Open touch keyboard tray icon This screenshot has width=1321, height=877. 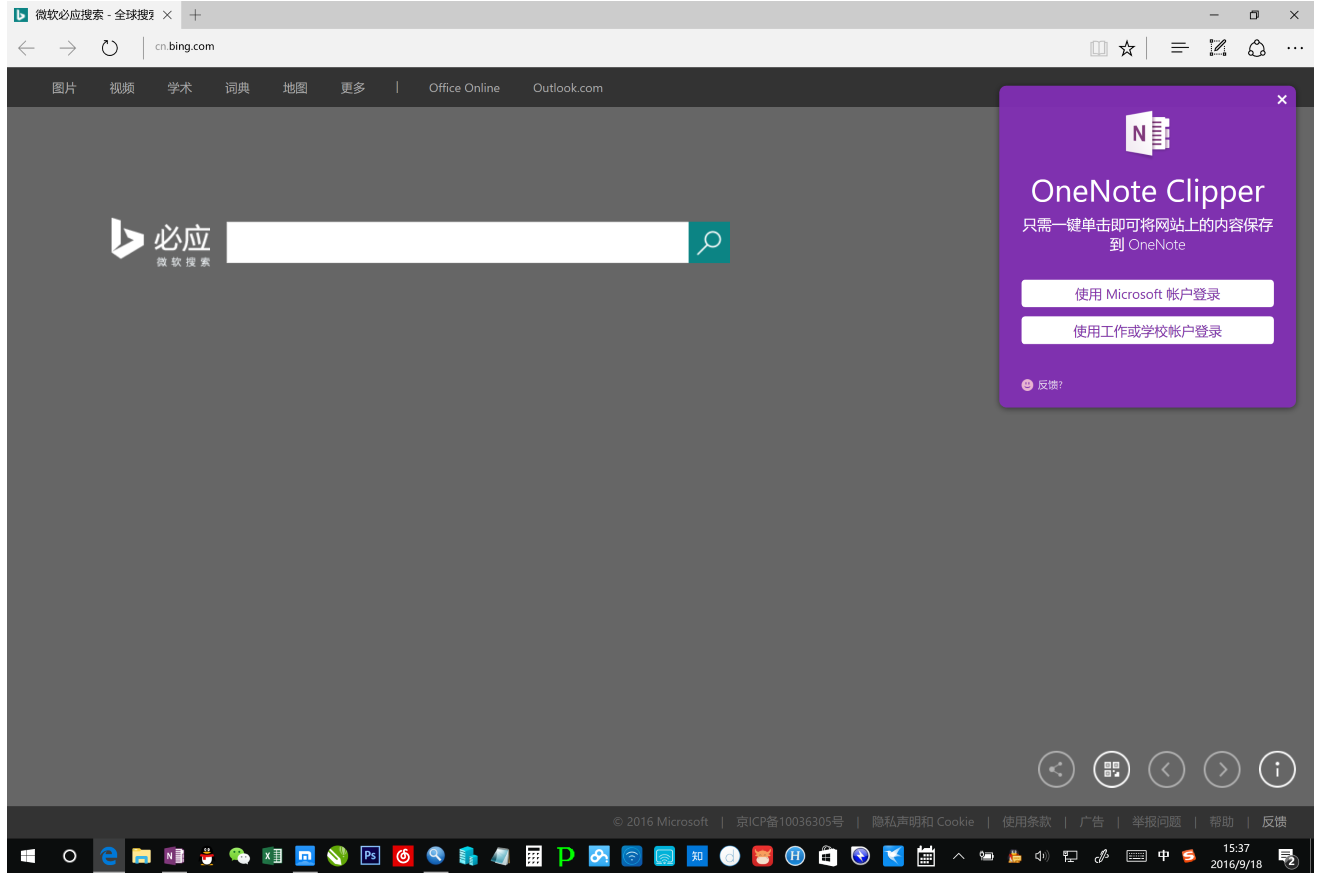click(1136, 856)
